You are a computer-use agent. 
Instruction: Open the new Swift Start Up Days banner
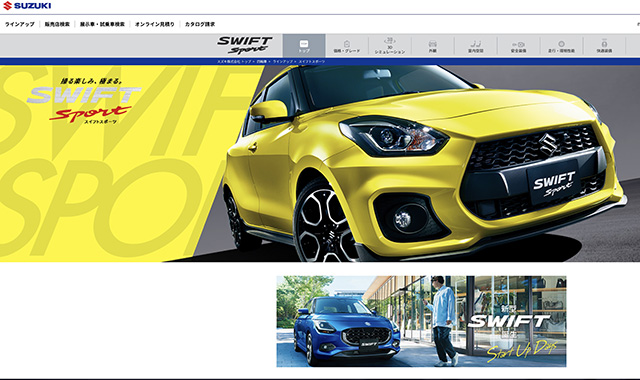point(421,321)
